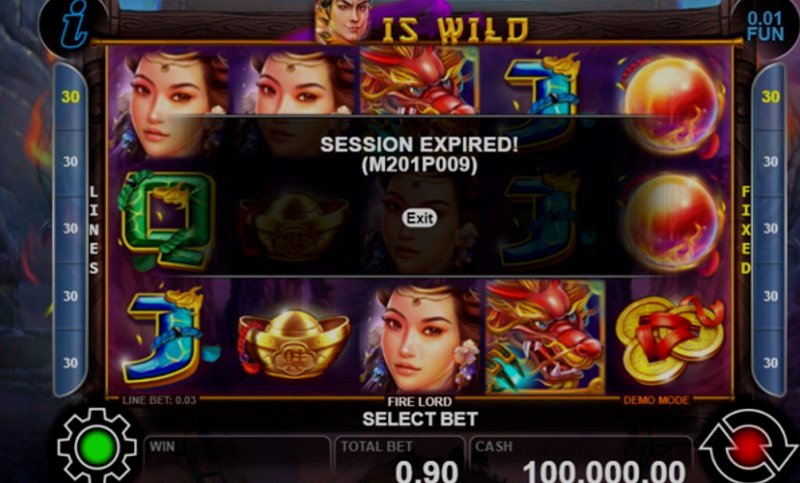Select the 0.01 FUN denomination indicator
This screenshot has width=800, height=483.
(764, 27)
